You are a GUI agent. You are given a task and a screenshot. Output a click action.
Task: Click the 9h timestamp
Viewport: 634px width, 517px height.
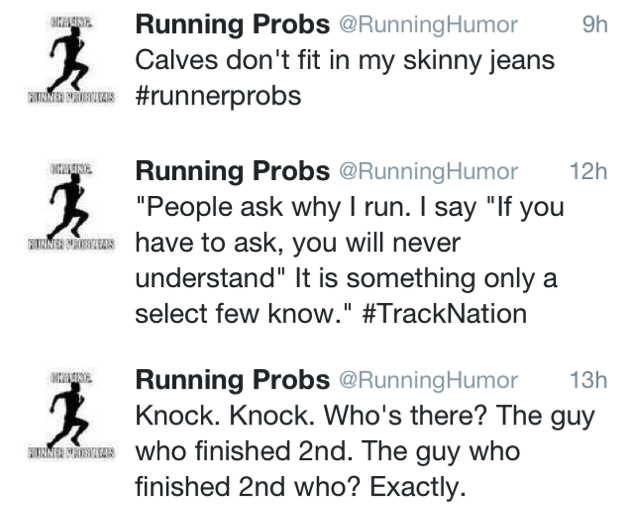593,25
